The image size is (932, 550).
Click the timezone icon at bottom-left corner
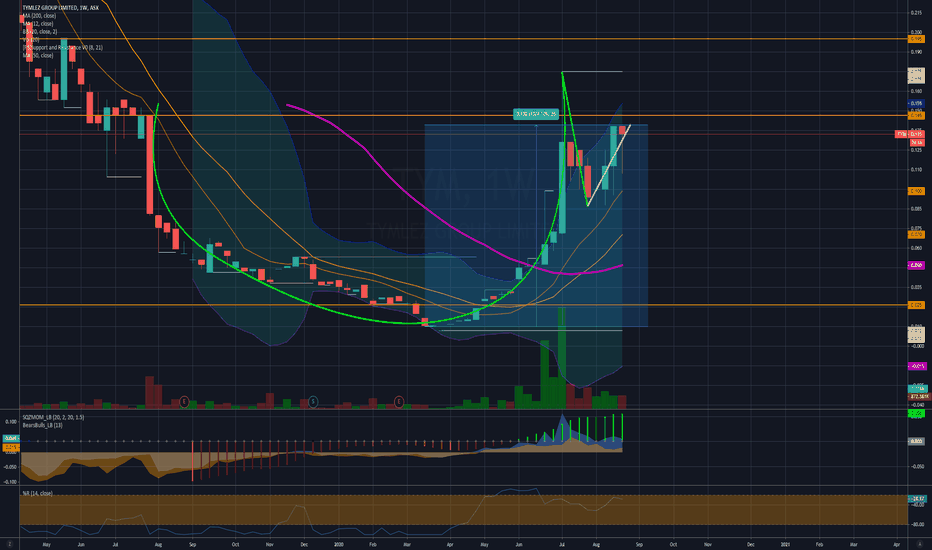pyautogui.click(x=10, y=544)
